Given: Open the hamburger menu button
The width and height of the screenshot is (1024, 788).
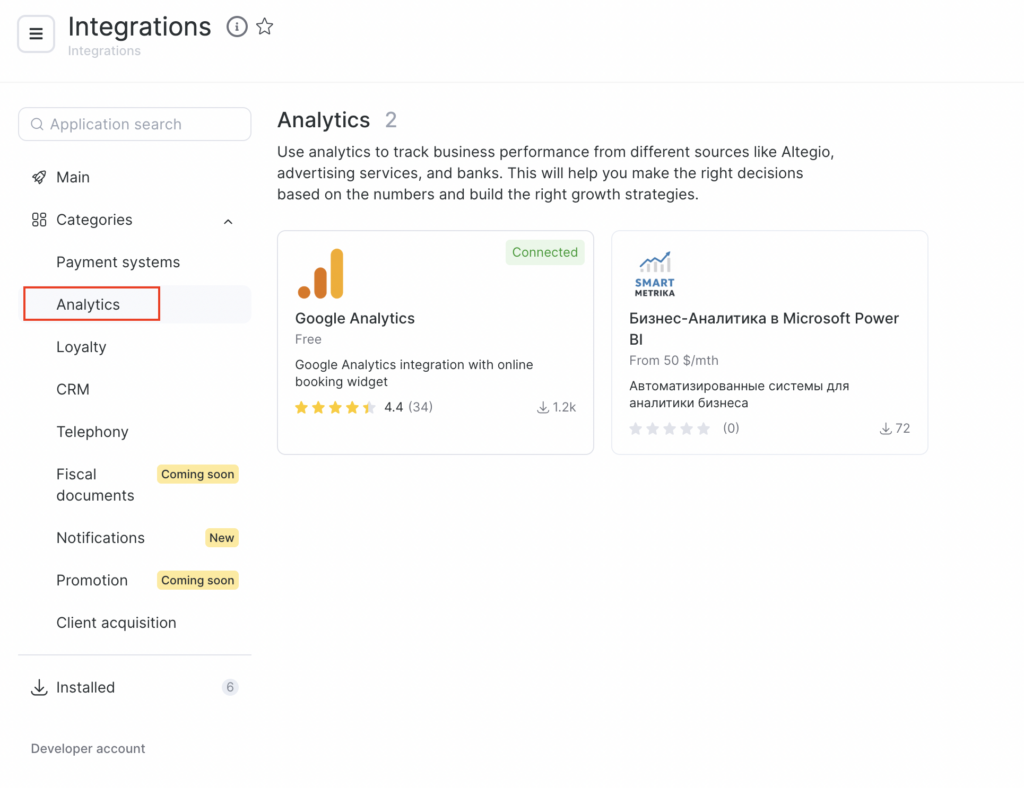Looking at the screenshot, I should [36, 35].
